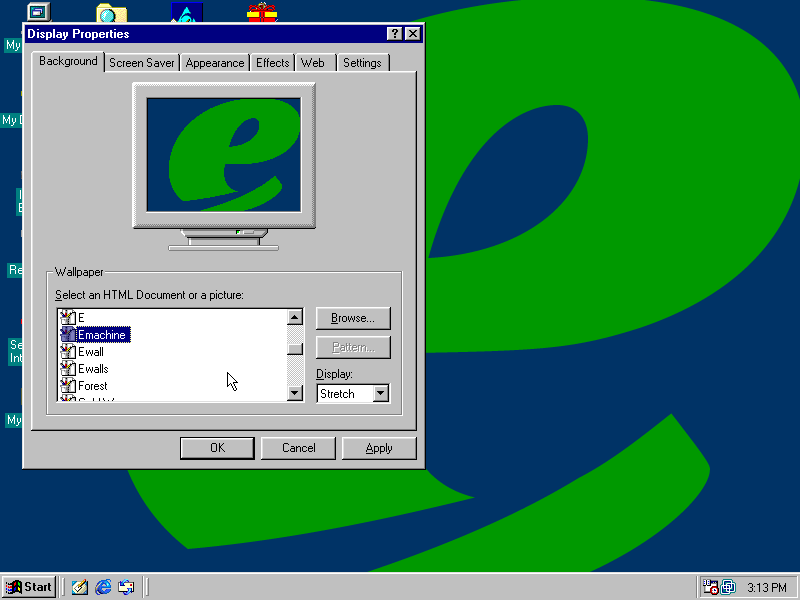Click the monitor wallpaper preview

(x=224, y=155)
